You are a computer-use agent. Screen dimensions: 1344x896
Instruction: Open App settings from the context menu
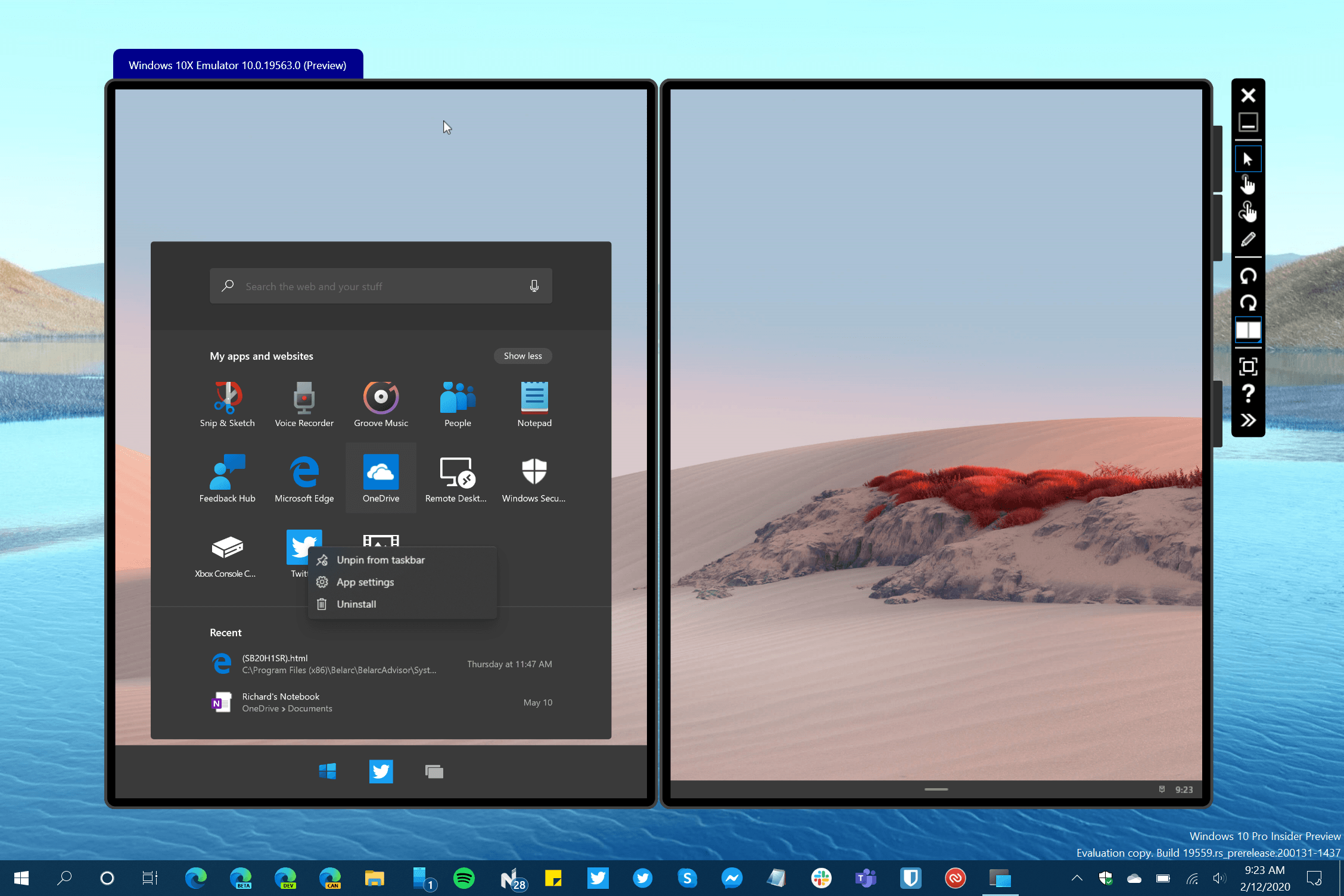click(x=365, y=582)
